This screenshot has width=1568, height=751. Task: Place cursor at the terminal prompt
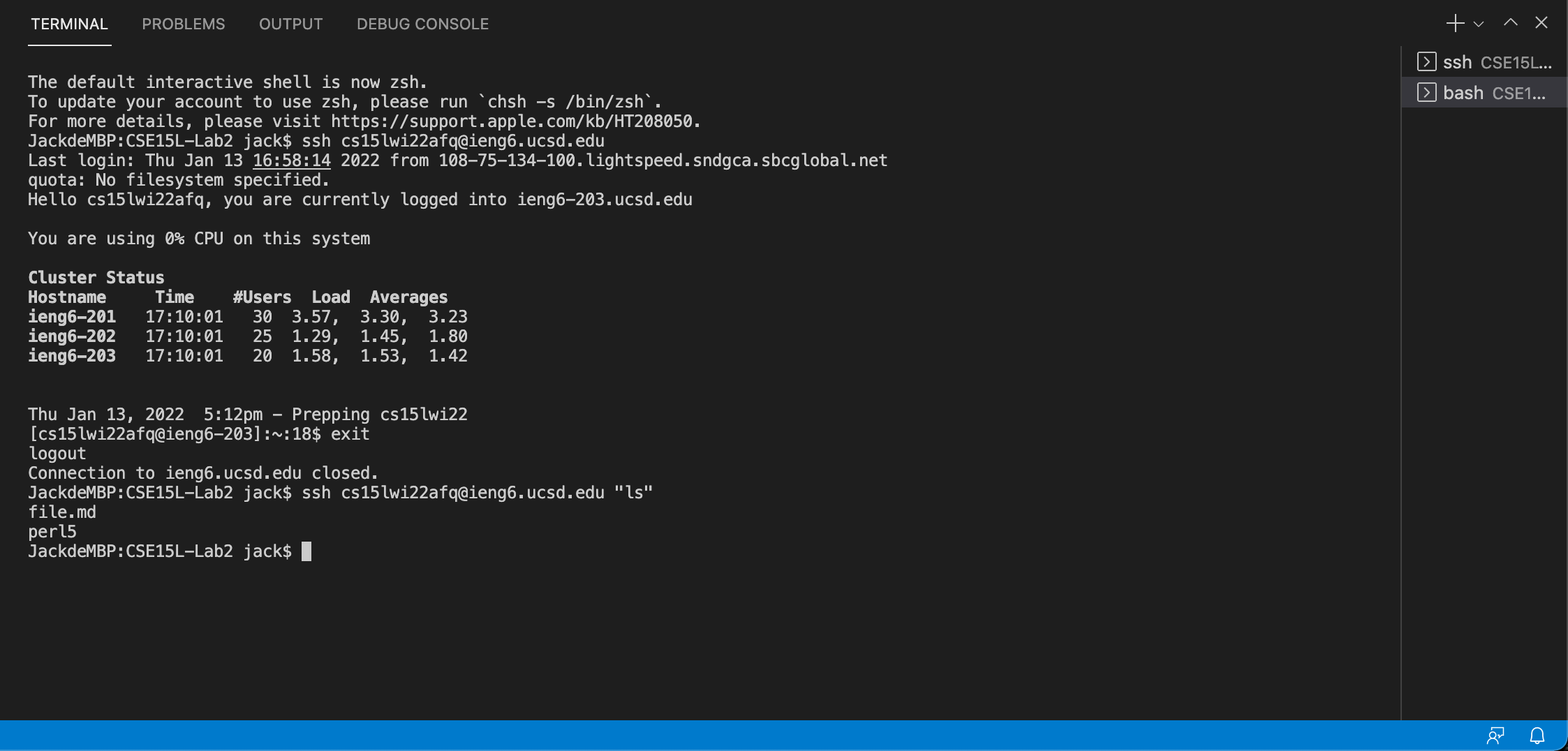click(x=307, y=551)
